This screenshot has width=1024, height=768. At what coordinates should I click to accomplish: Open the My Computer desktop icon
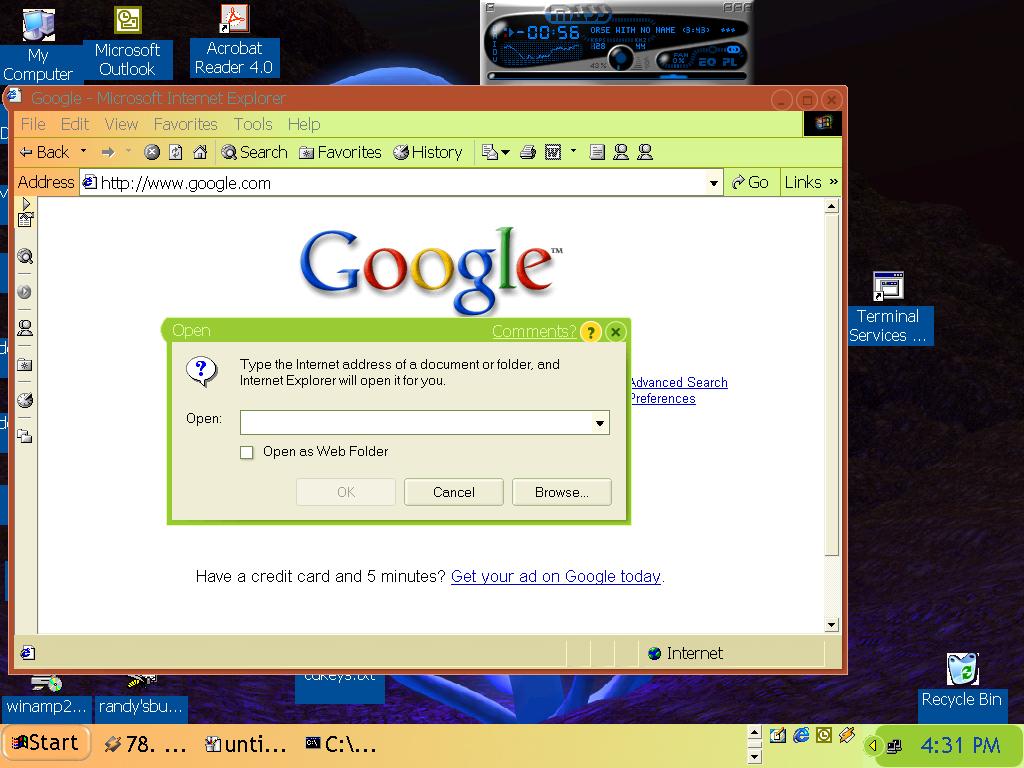tap(38, 44)
